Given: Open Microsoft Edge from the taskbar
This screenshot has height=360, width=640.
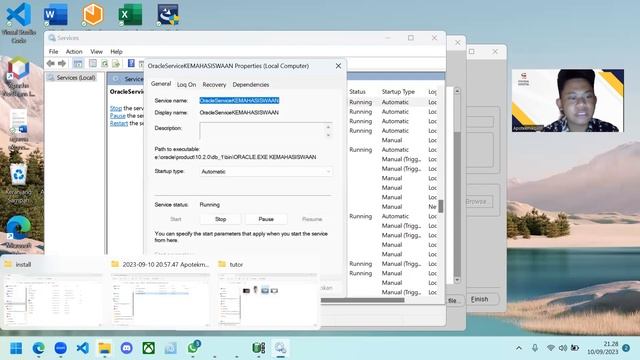Looking at the screenshot, I should click(x=39, y=348).
